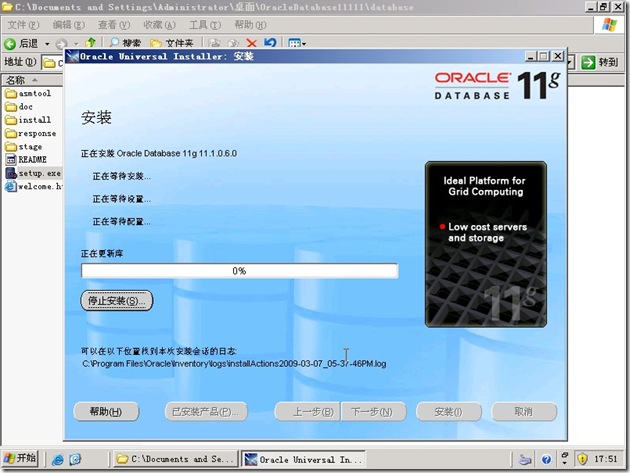This screenshot has width=630, height=473.
Task: Open the 帮助(H) menu in Explorer
Action: tap(250, 25)
